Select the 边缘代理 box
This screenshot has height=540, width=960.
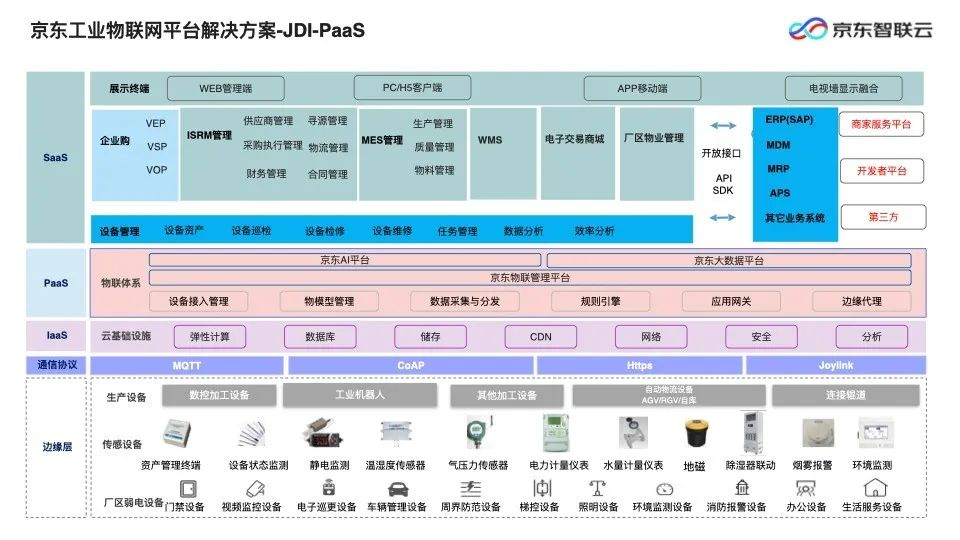(x=862, y=301)
